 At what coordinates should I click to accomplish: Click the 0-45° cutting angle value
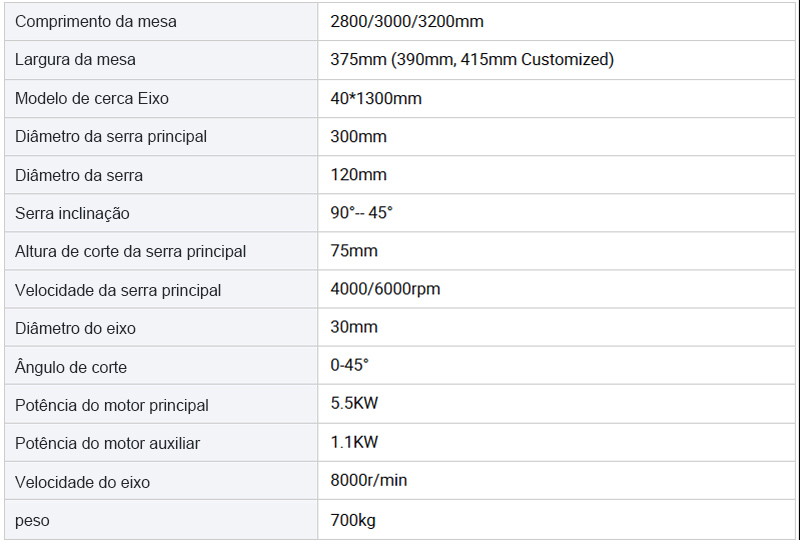tap(349, 365)
